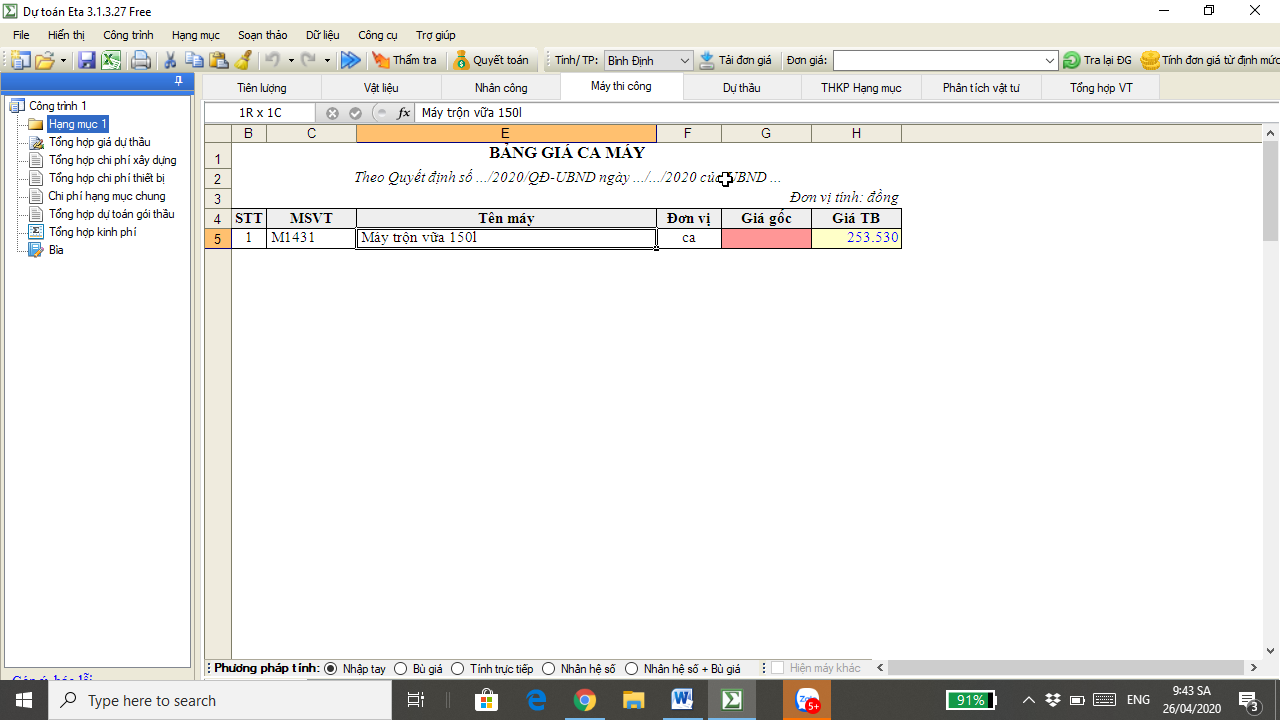The width and height of the screenshot is (1280, 720).
Task: Open a file with the folder icon
Action: tap(45, 60)
